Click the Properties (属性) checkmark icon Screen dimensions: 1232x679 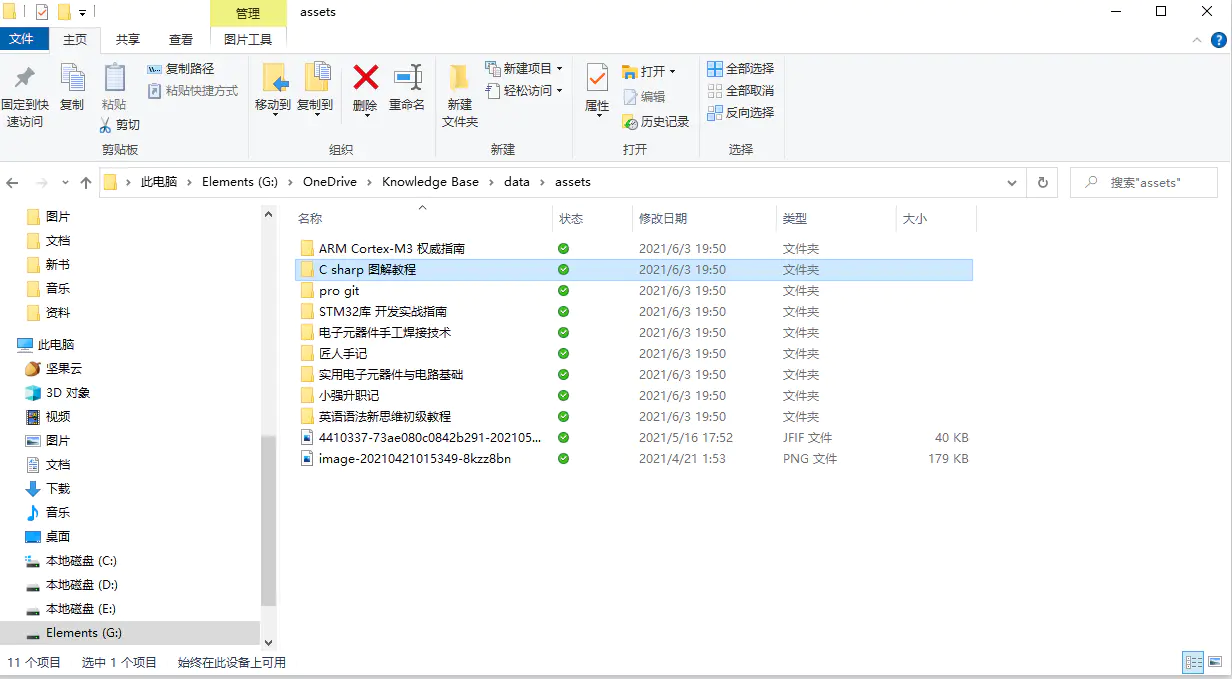tap(597, 78)
